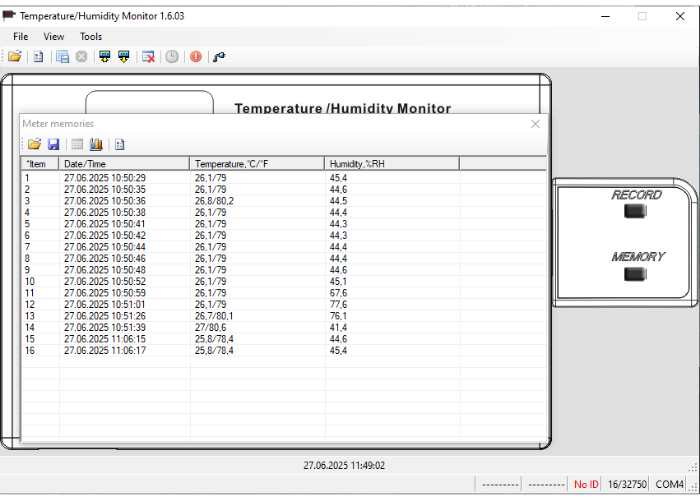Click the cable connection icon in main toolbar
This screenshot has width=700, height=500.
coord(219,56)
